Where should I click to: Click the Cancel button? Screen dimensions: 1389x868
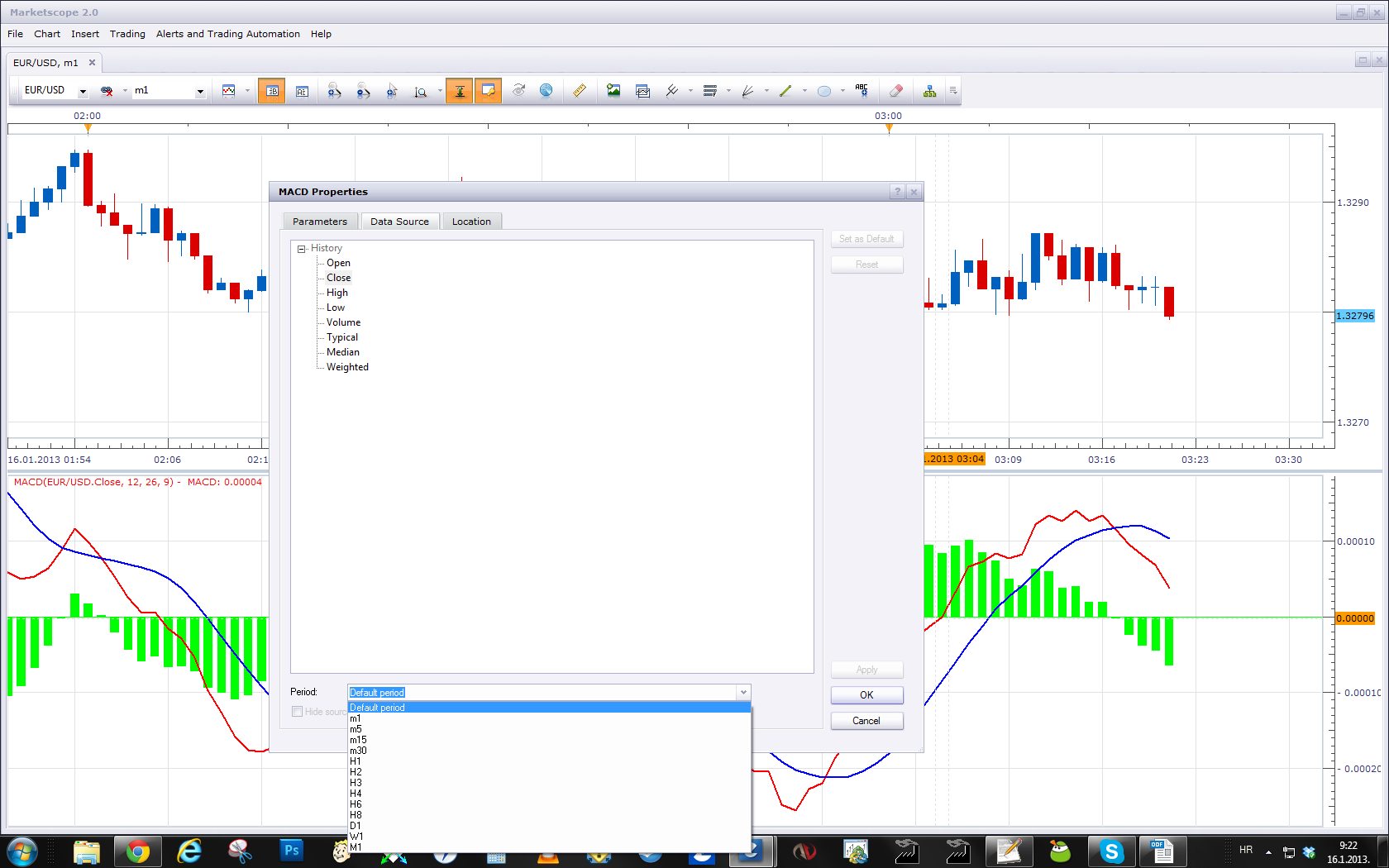point(866,721)
